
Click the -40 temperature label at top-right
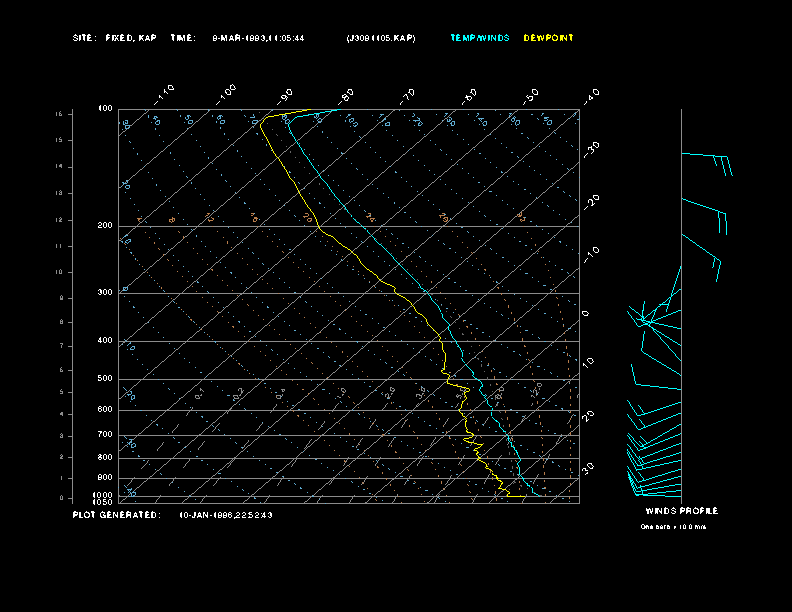click(x=591, y=95)
